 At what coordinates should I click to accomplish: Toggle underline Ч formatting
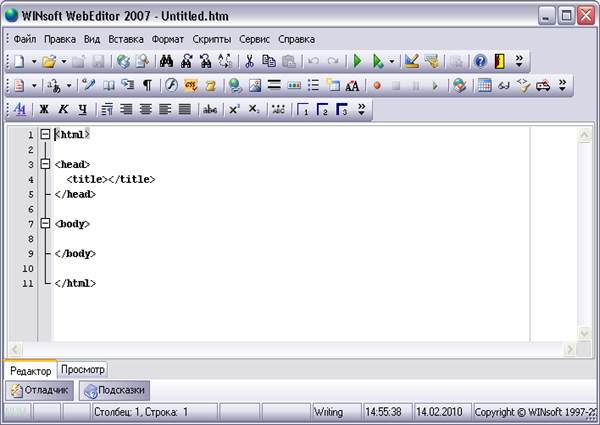(83, 110)
